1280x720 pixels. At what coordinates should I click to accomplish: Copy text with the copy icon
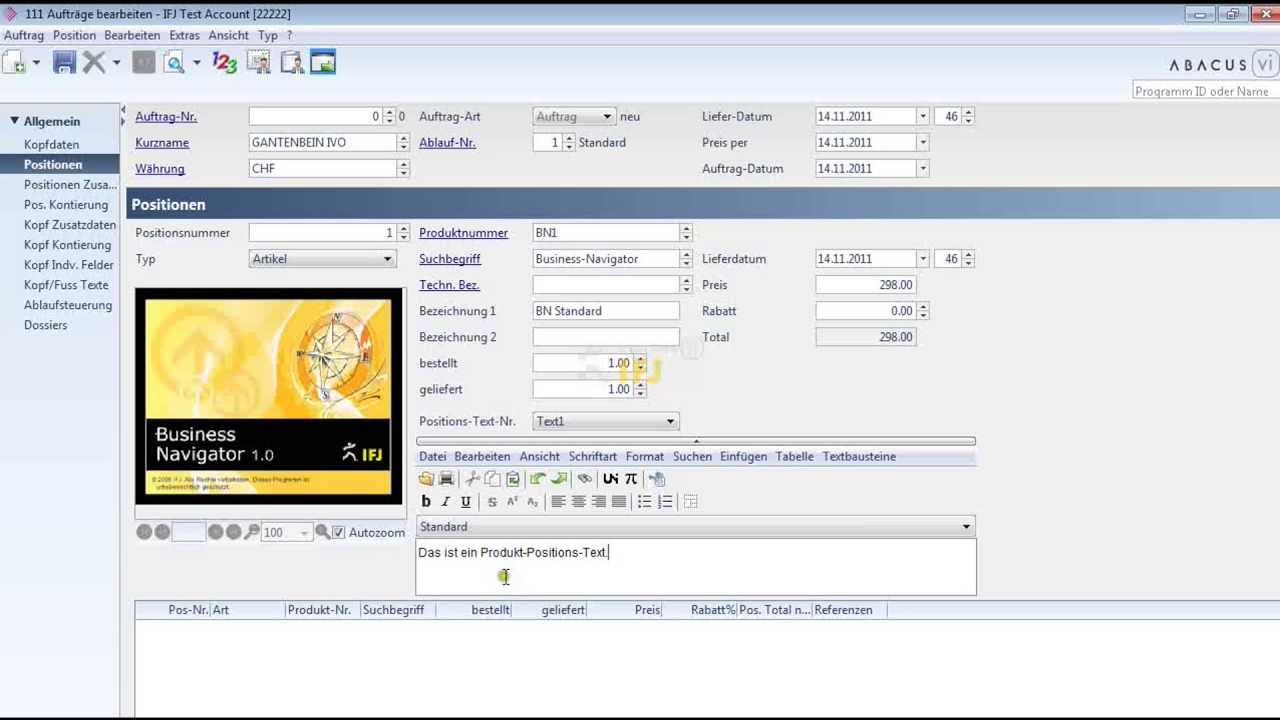[492, 479]
